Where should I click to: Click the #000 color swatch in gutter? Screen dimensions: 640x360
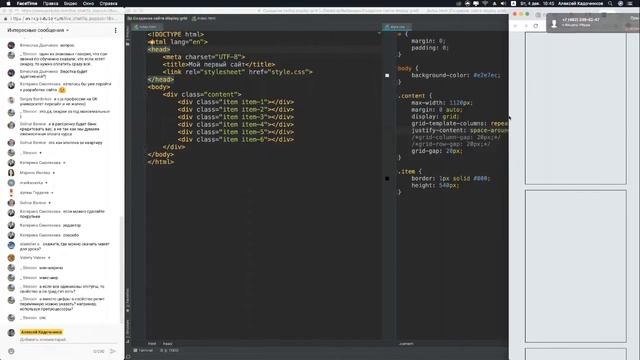[x=387, y=178]
